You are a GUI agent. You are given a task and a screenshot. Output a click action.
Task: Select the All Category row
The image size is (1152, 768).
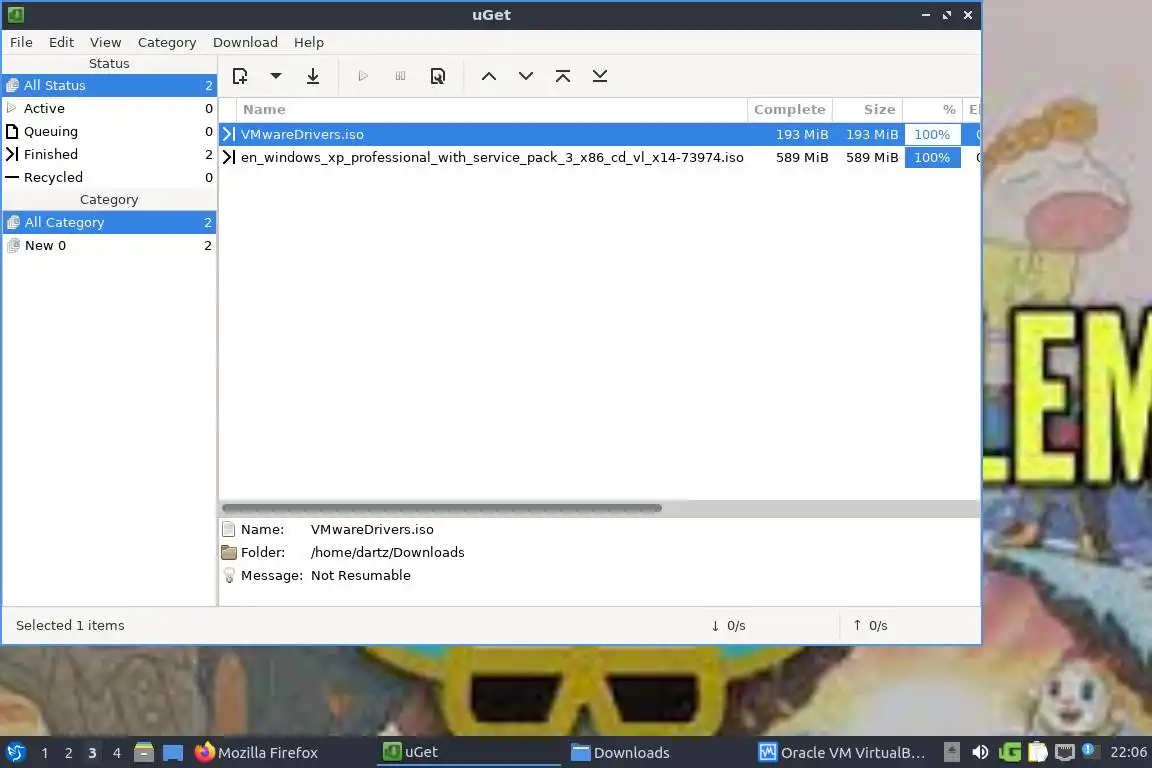coord(109,222)
